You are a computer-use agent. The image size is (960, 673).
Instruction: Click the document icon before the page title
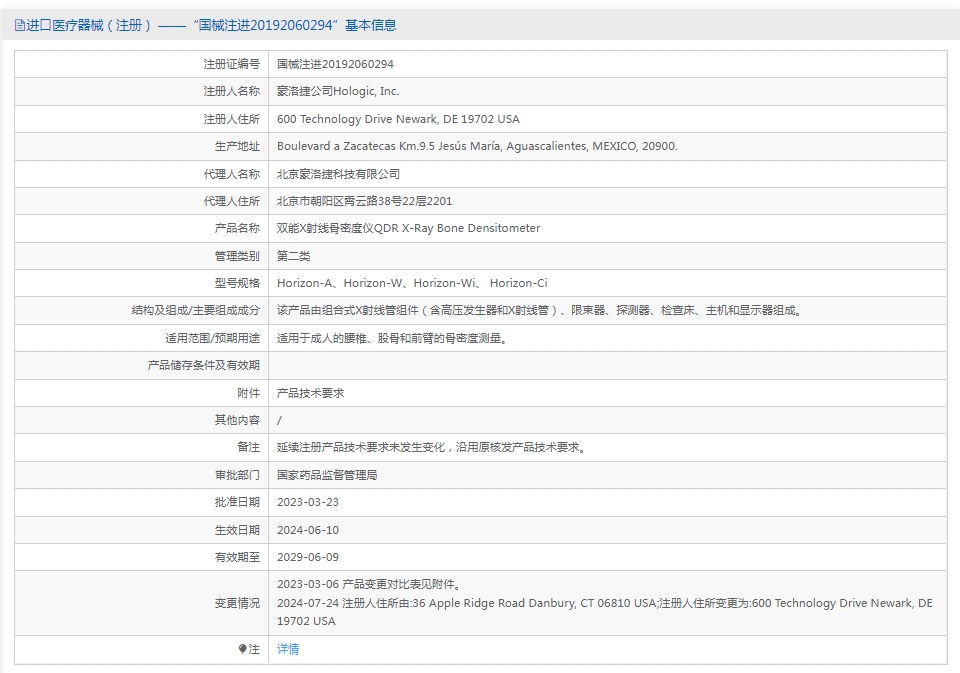point(16,24)
